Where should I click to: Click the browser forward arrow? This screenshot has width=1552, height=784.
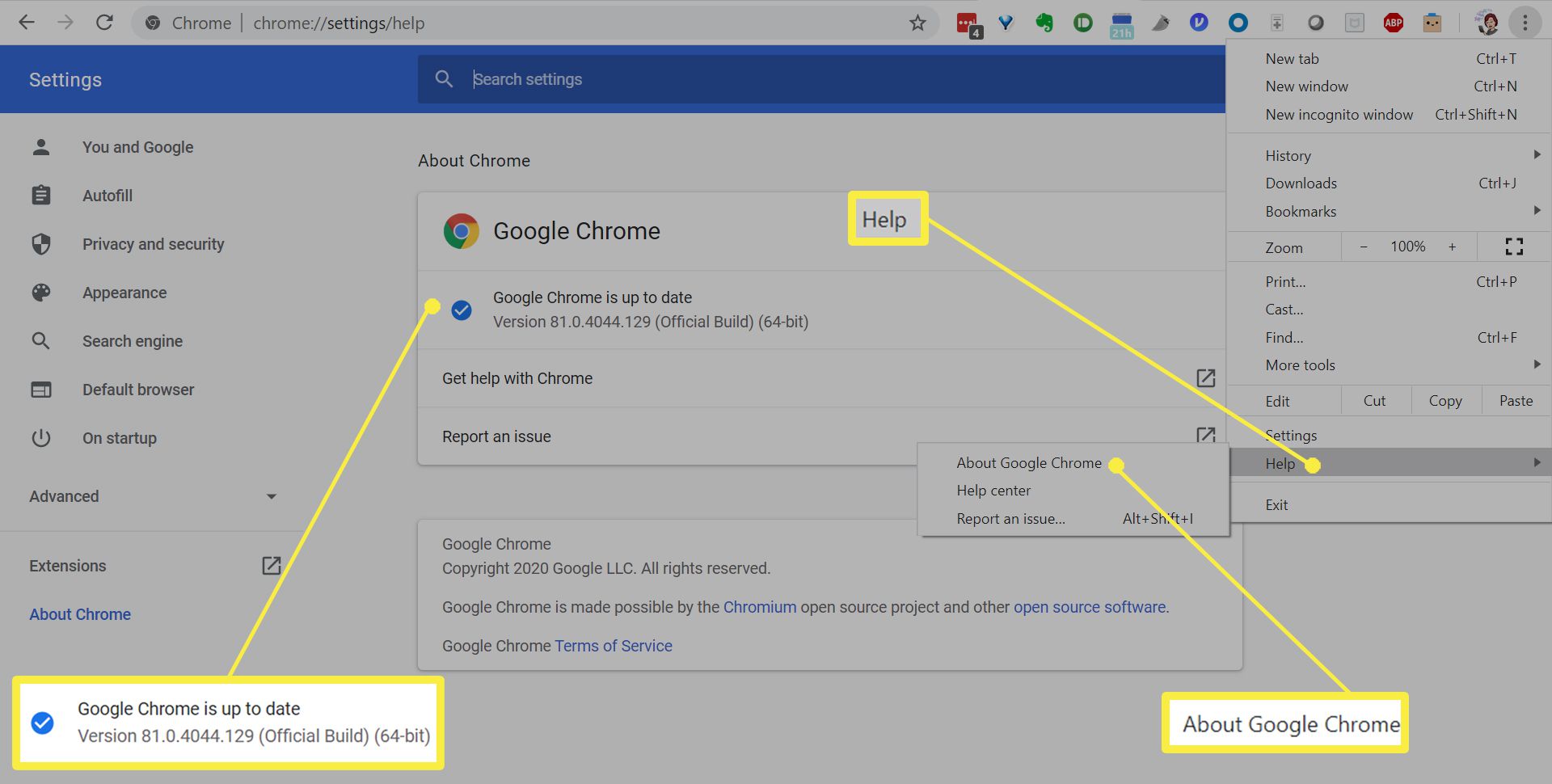click(x=65, y=23)
